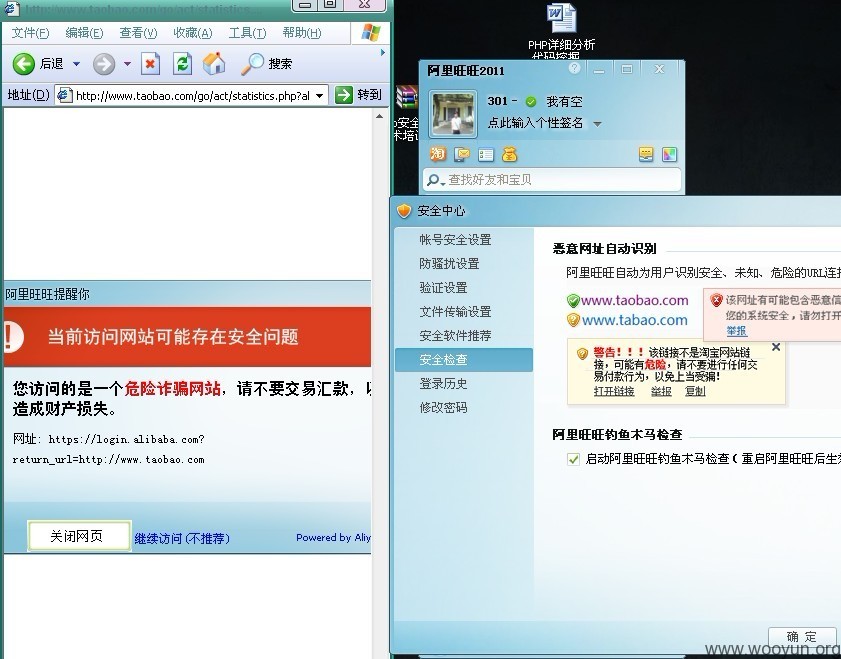Click the 查找好友和宝贝 search field
This screenshot has width=841, height=659.
[x=552, y=180]
